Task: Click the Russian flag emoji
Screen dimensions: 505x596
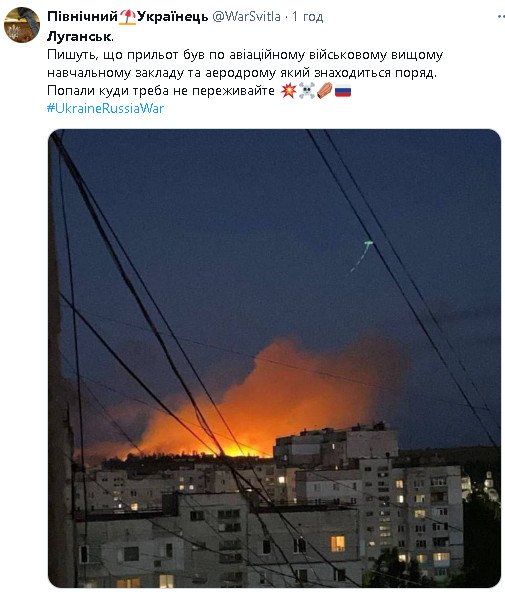Action: point(343,91)
